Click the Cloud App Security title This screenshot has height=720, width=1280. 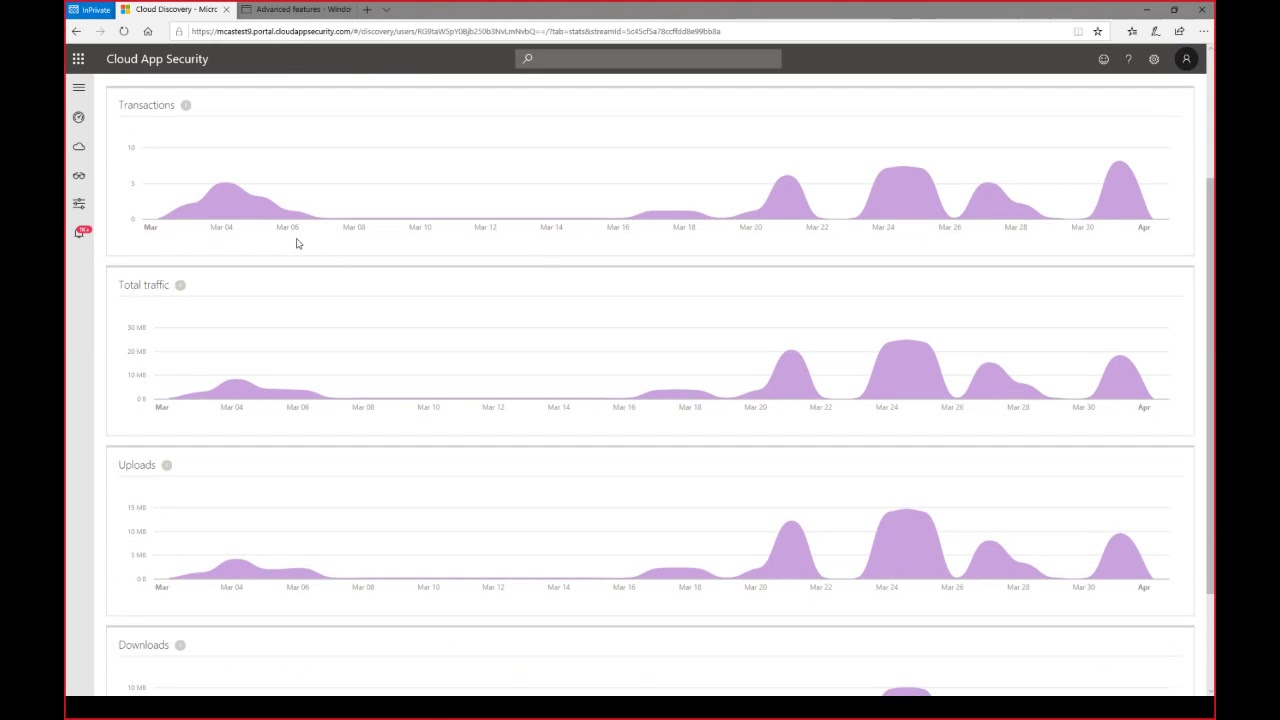click(157, 59)
